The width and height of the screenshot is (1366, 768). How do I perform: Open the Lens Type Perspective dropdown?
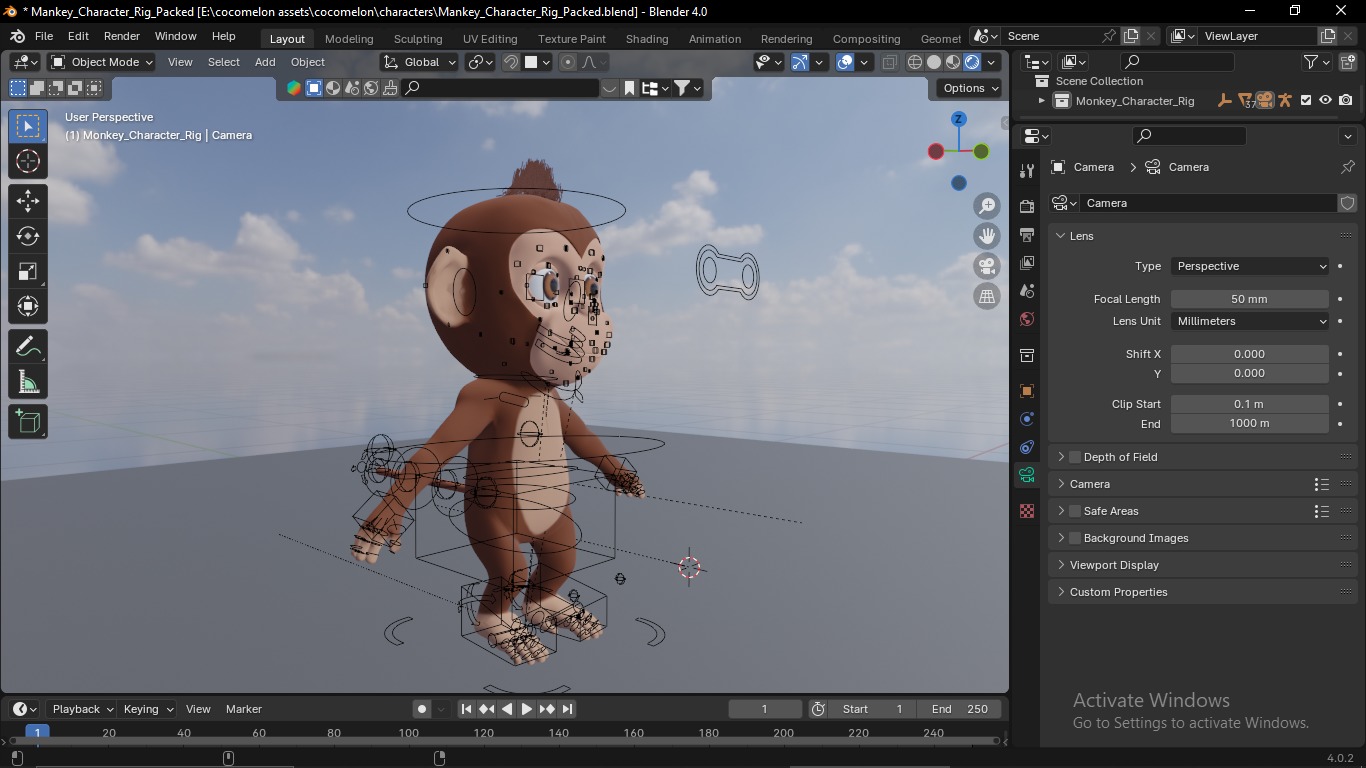(x=1250, y=266)
